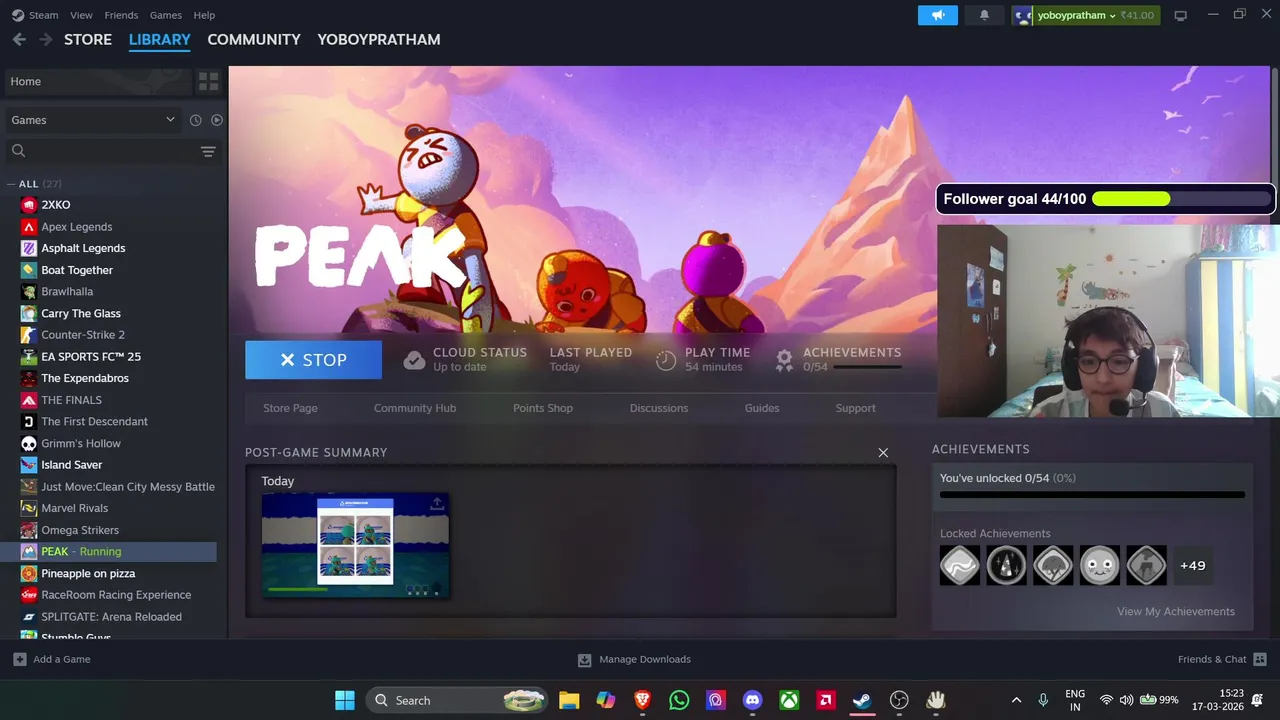The width and height of the screenshot is (1280, 720).
Task: Open the Help menu
Action: (x=204, y=15)
